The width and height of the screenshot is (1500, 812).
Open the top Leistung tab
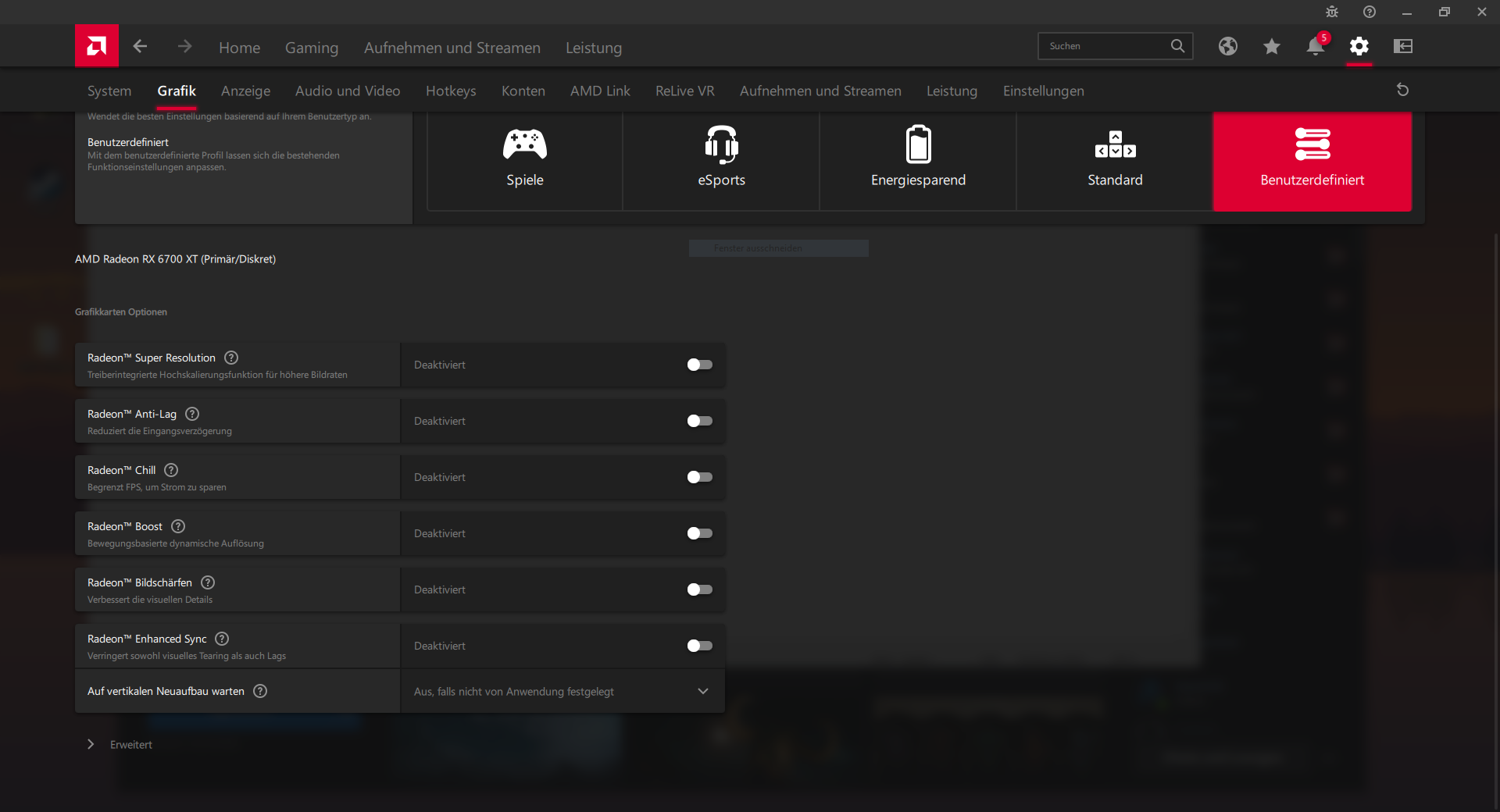(594, 48)
